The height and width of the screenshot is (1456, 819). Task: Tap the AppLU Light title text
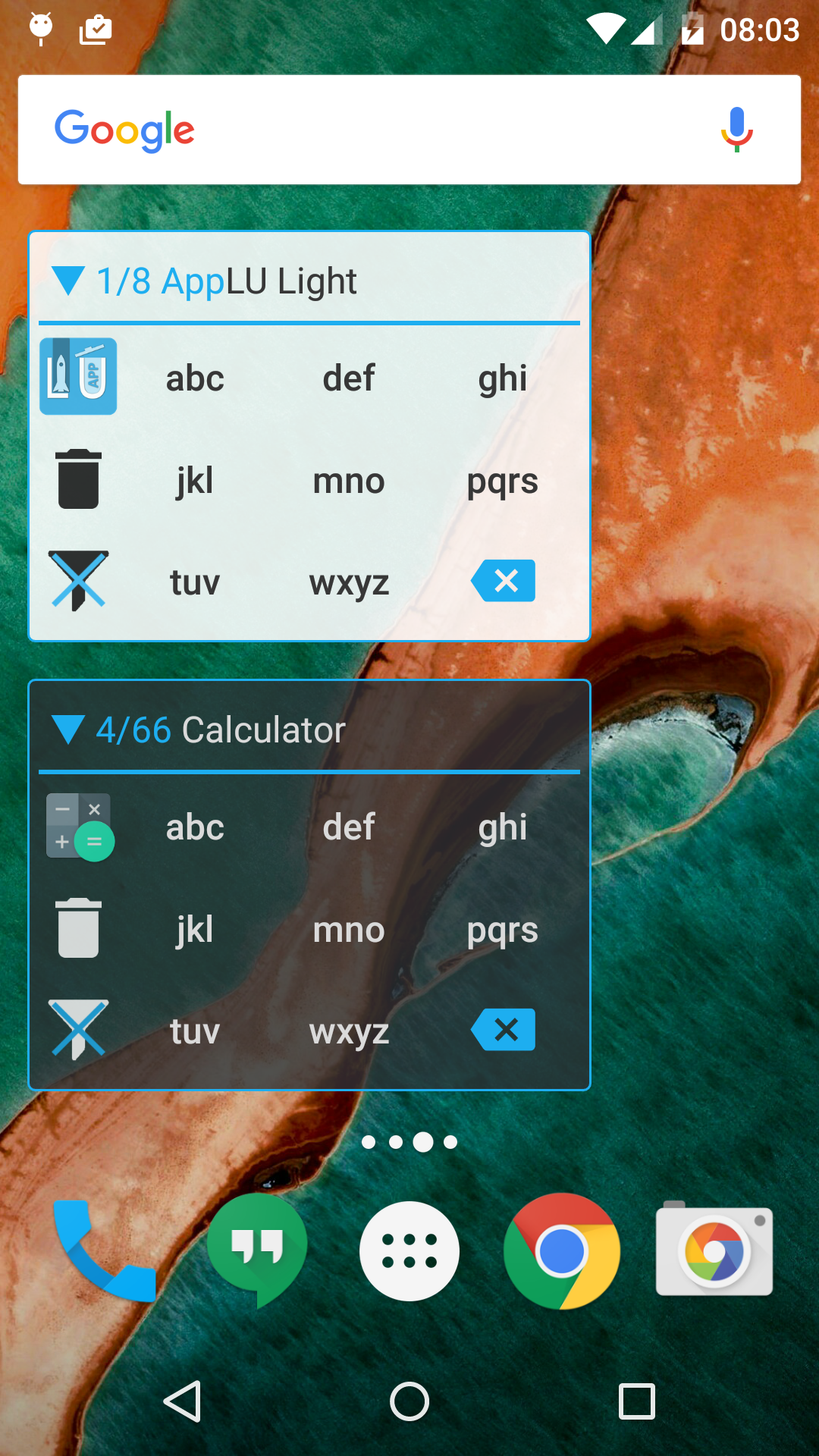click(259, 281)
